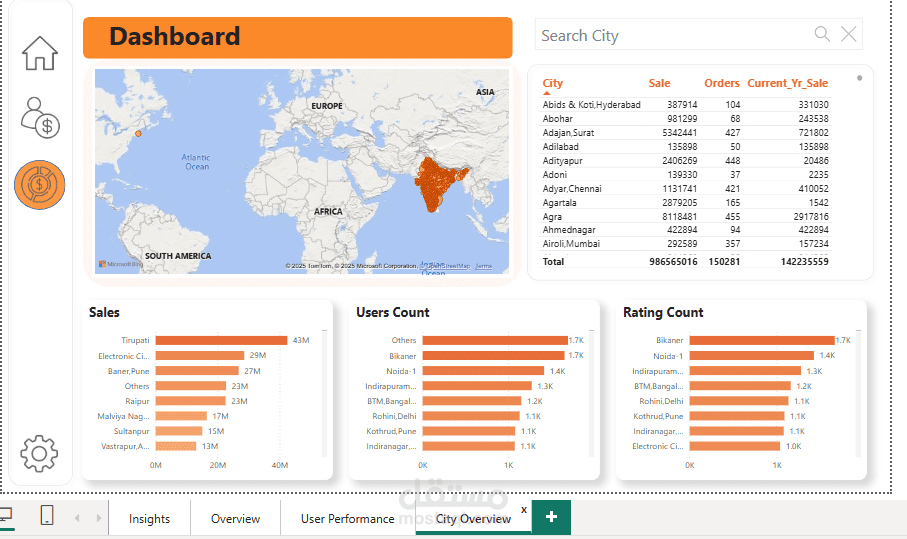
Task: Click the Dashboard title banner
Action: 298,38
